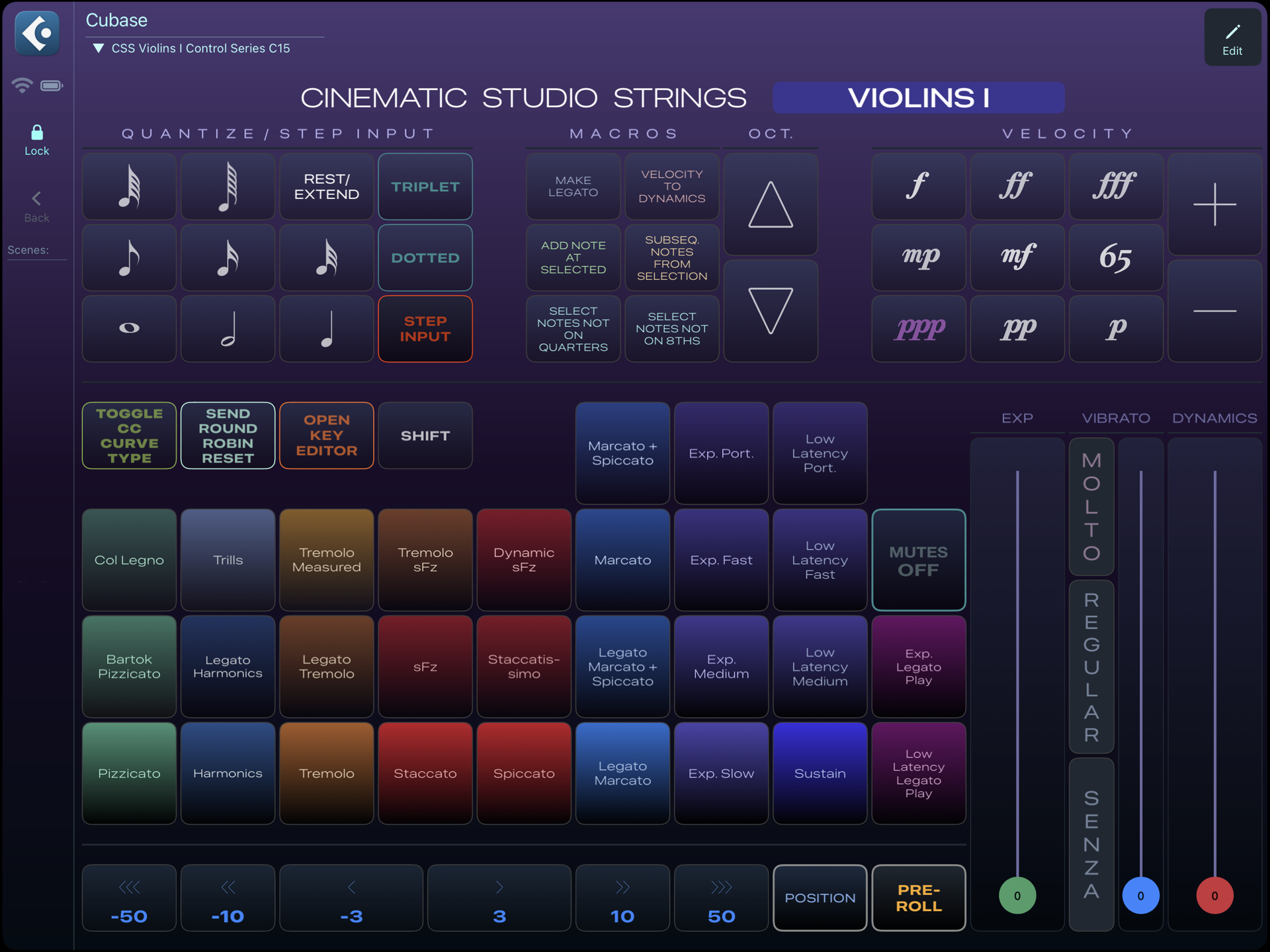Run the MAKE LEGATO macro
This screenshot has width=1270, height=952.
(x=573, y=187)
